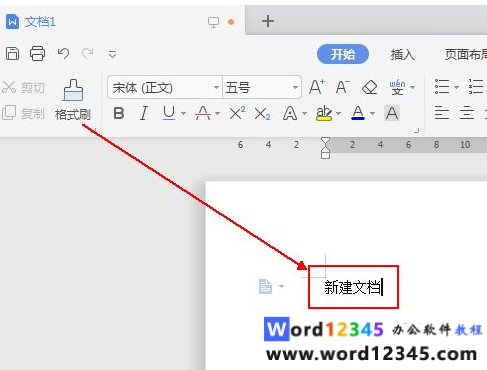Image resolution: width=487 pixels, height=370 pixels.
Task: Click the Redo arrow icon
Action: point(88,53)
